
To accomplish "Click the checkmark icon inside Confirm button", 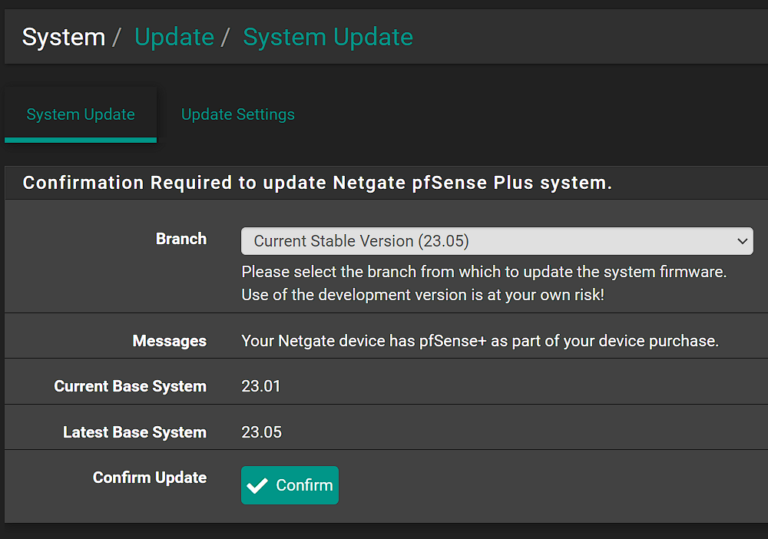I will point(258,485).
